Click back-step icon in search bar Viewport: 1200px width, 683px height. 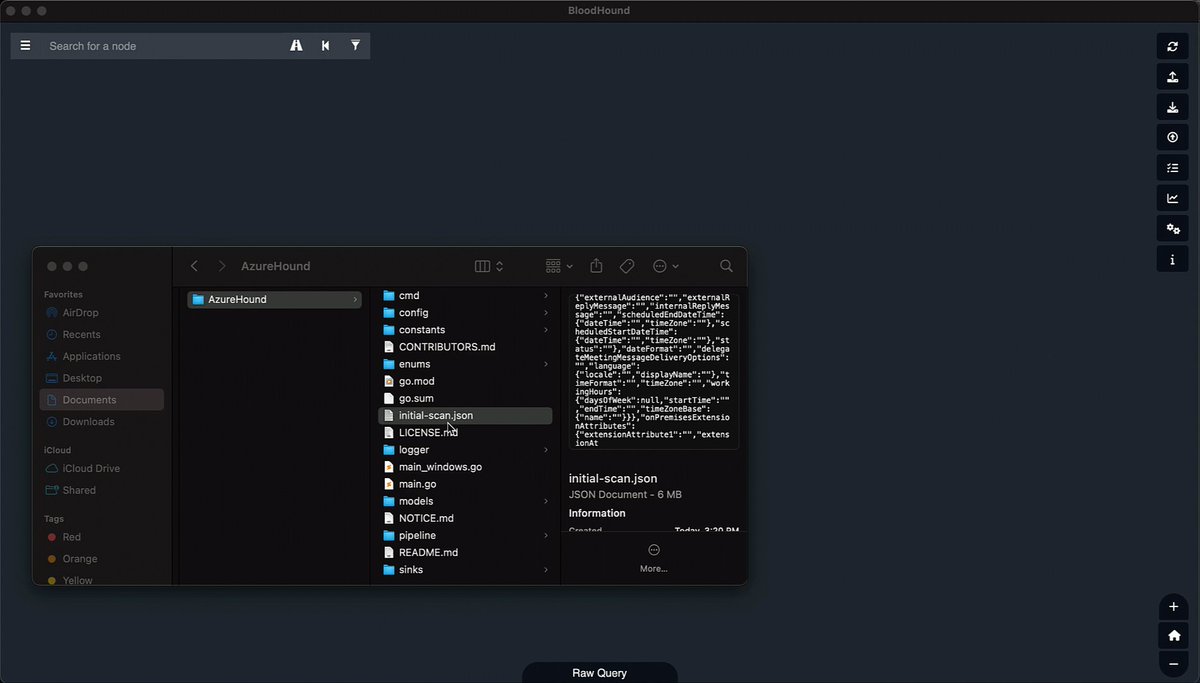[326, 45]
